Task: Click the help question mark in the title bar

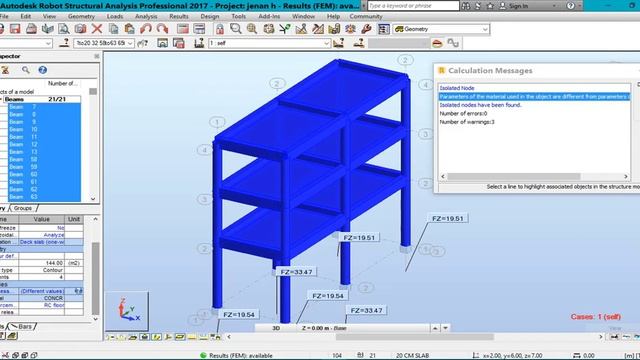Action: pyautogui.click(x=571, y=6)
